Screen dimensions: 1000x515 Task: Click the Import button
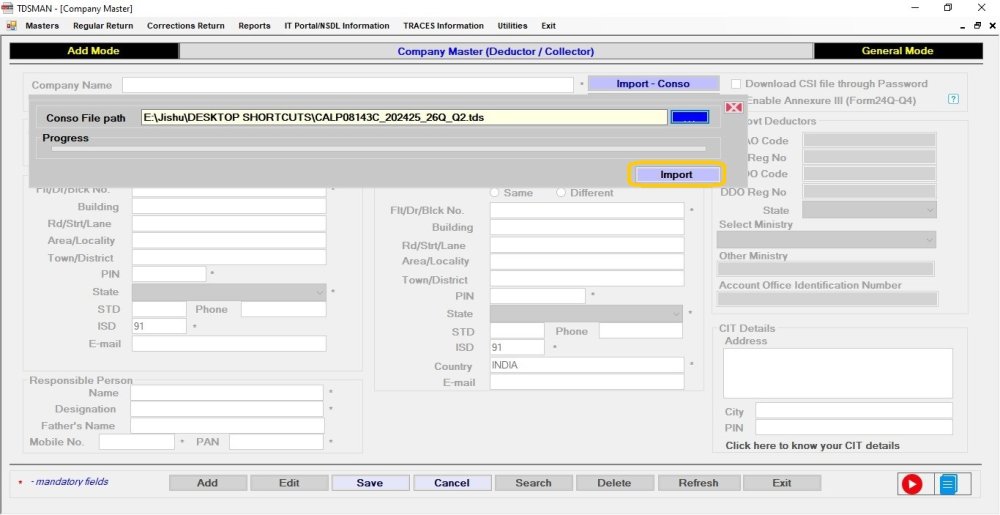coord(677,175)
